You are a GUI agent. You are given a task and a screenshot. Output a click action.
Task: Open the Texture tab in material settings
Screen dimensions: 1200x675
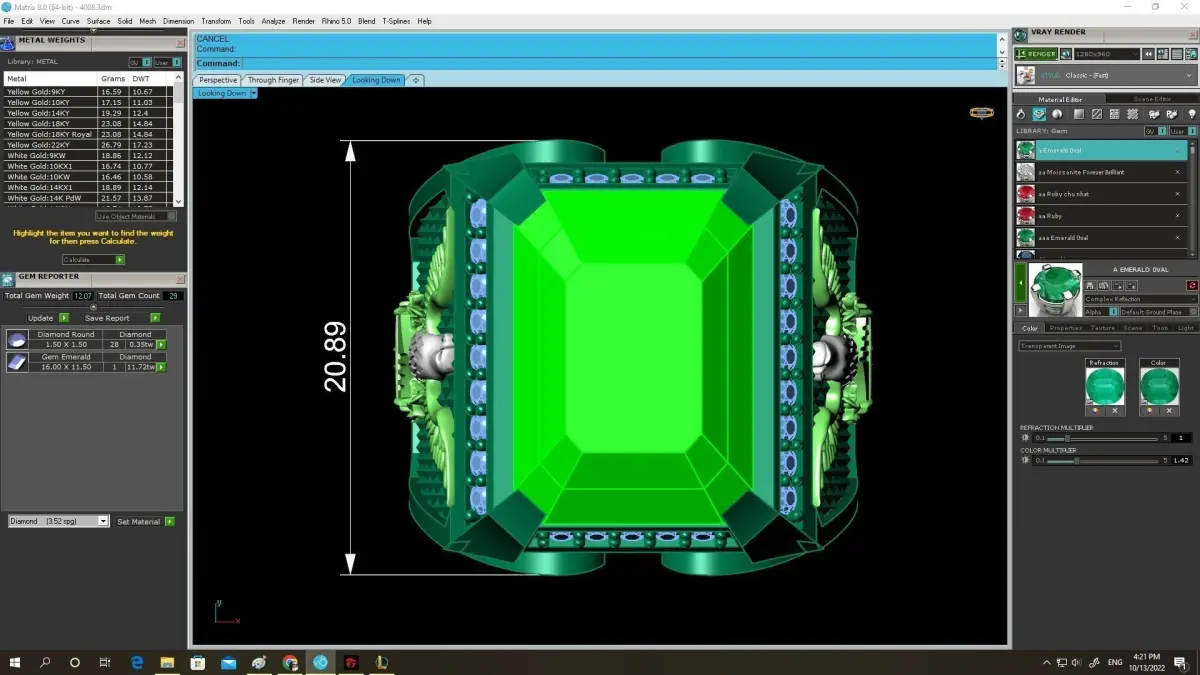point(1102,328)
